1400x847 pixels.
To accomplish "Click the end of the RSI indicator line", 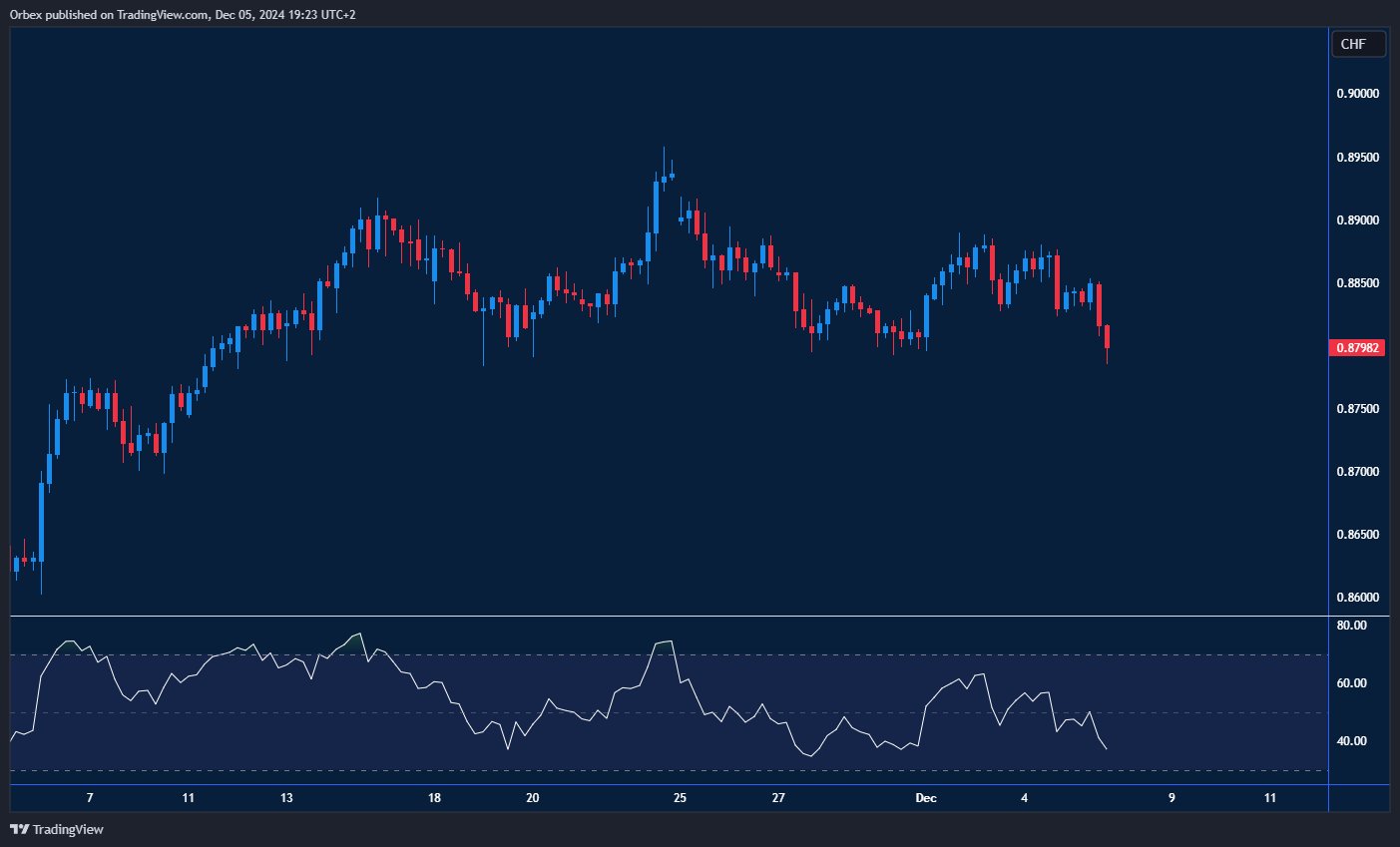I will coord(1106,748).
